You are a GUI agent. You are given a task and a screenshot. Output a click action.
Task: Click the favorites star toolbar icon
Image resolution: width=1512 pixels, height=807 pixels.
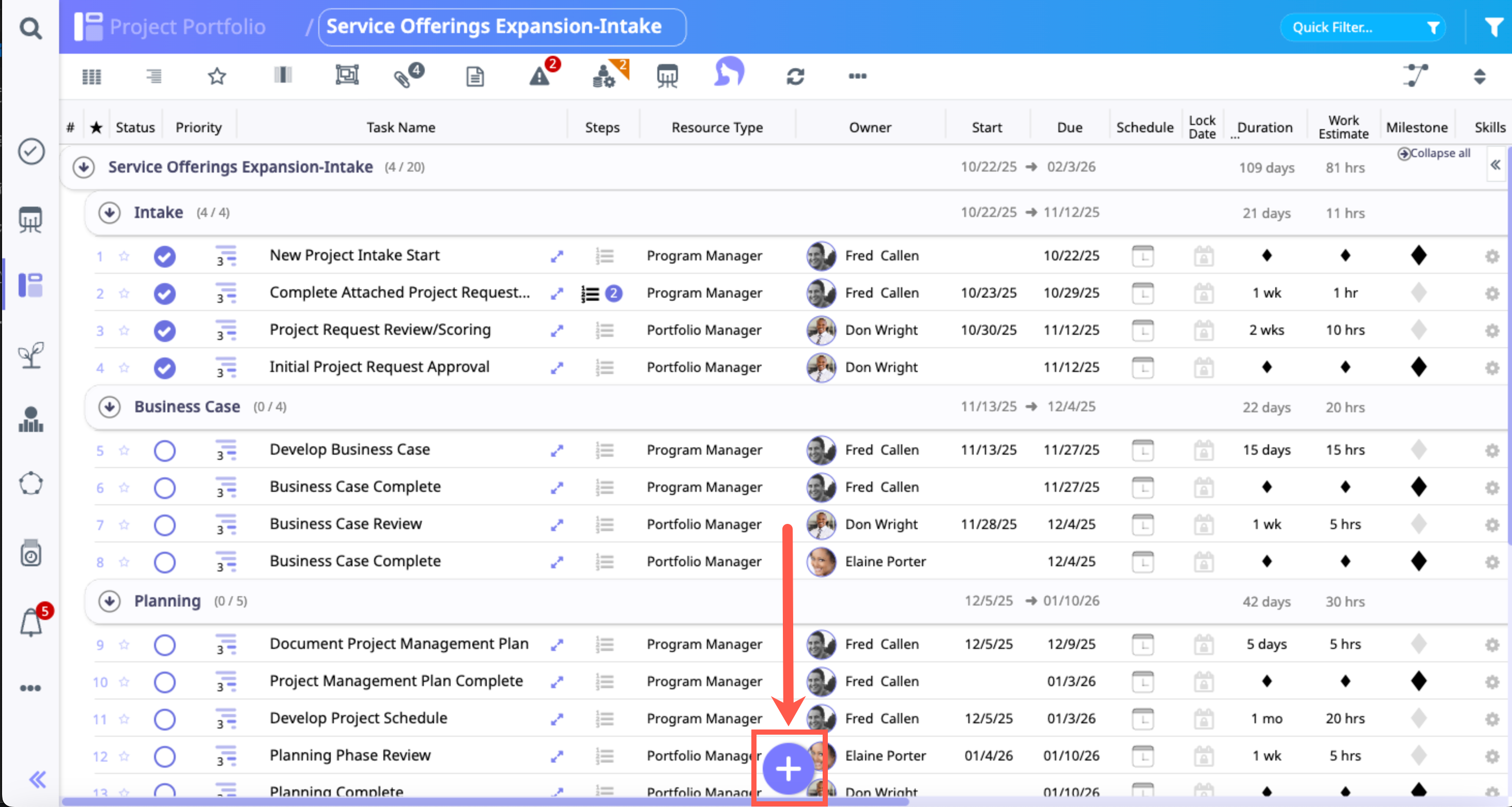click(217, 76)
